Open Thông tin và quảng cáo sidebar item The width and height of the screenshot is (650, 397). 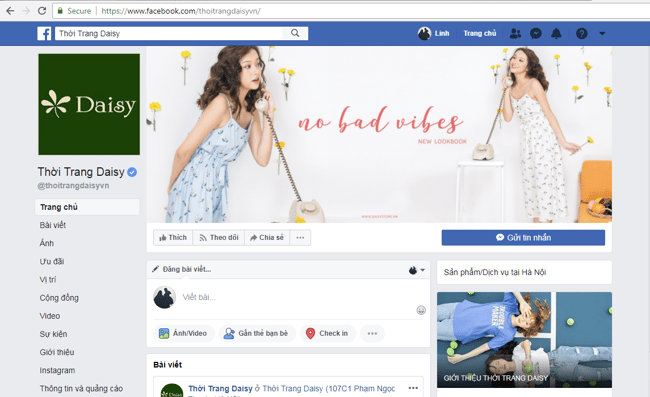[x=81, y=389]
